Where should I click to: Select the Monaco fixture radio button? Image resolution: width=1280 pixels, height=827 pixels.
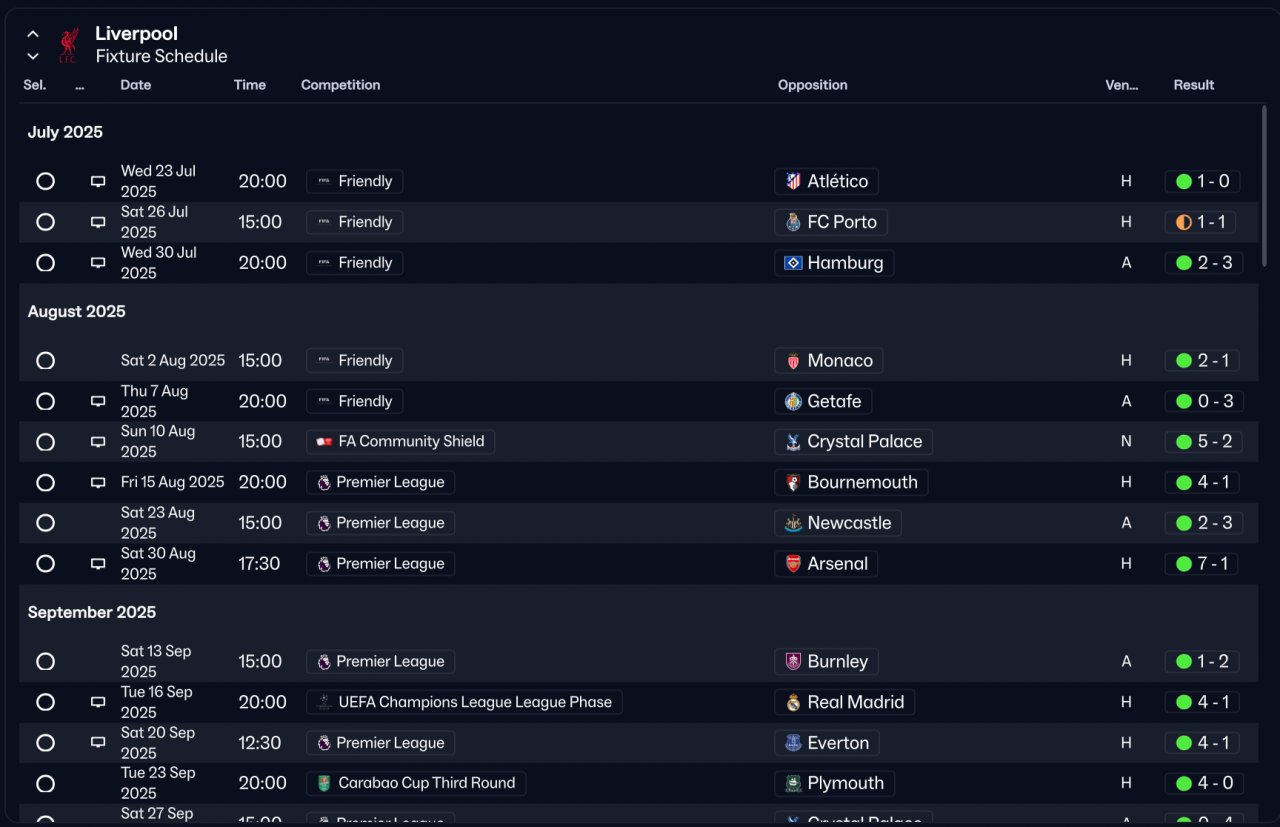tap(45, 361)
